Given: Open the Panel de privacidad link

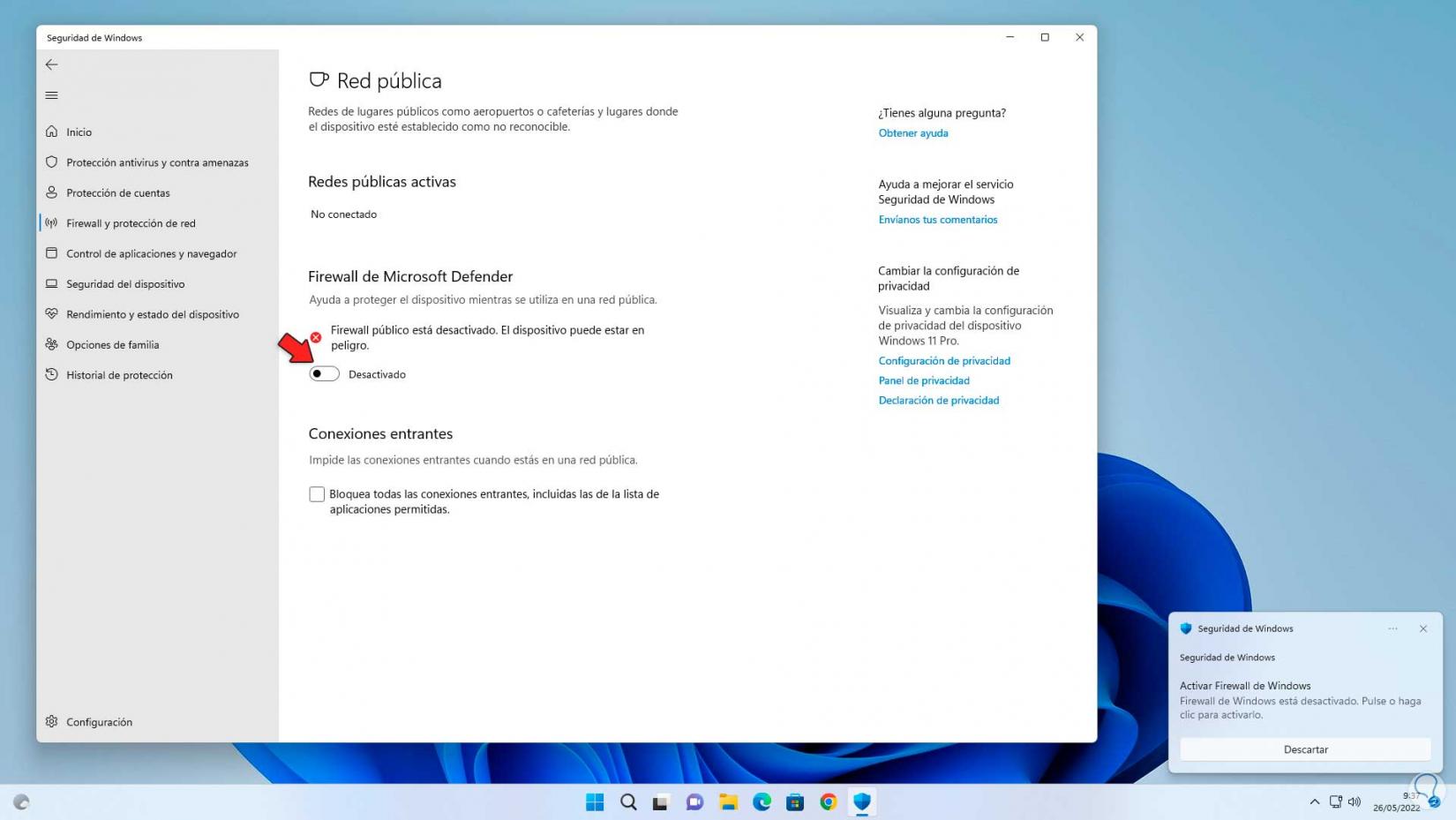Looking at the screenshot, I should pos(924,380).
